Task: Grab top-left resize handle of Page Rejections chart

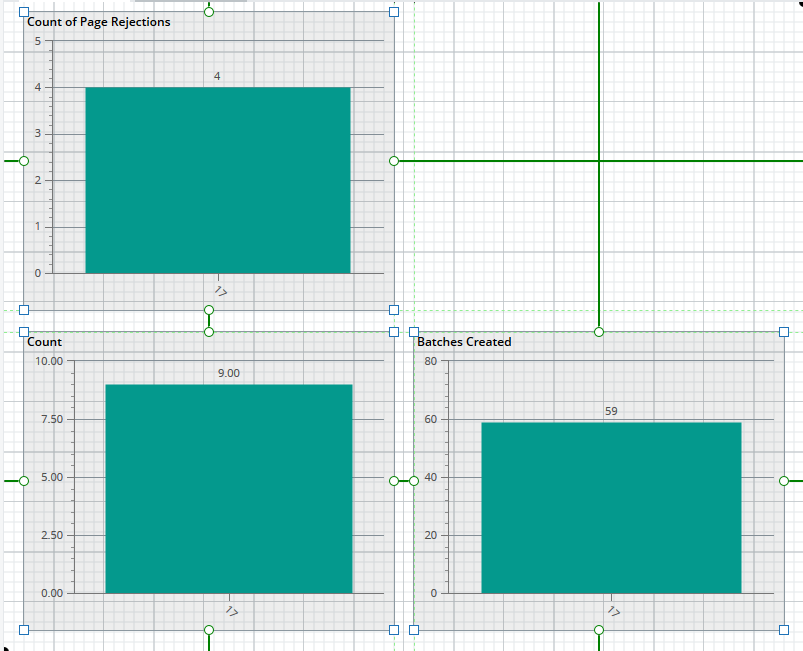Action: coord(24,12)
